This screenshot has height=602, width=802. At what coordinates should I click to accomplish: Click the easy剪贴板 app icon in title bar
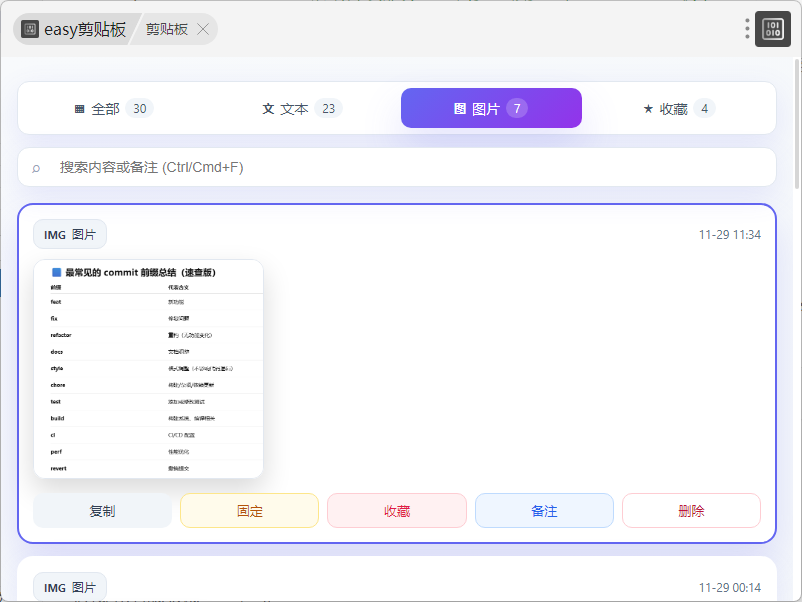[30, 29]
